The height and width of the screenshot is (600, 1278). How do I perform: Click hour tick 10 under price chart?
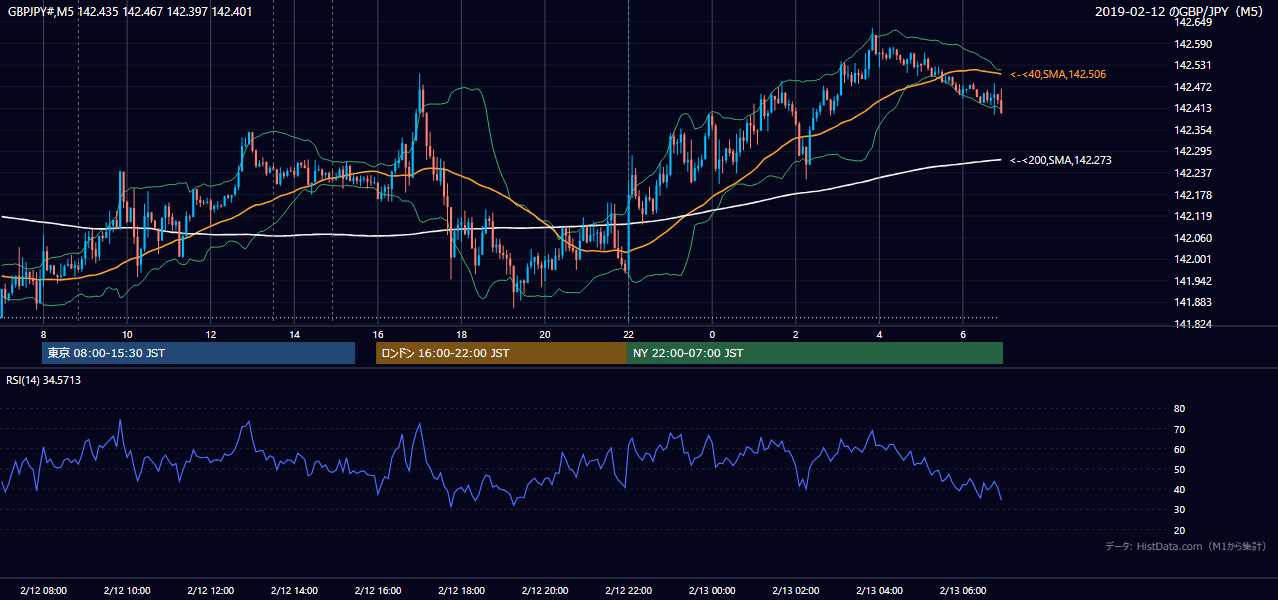127,333
